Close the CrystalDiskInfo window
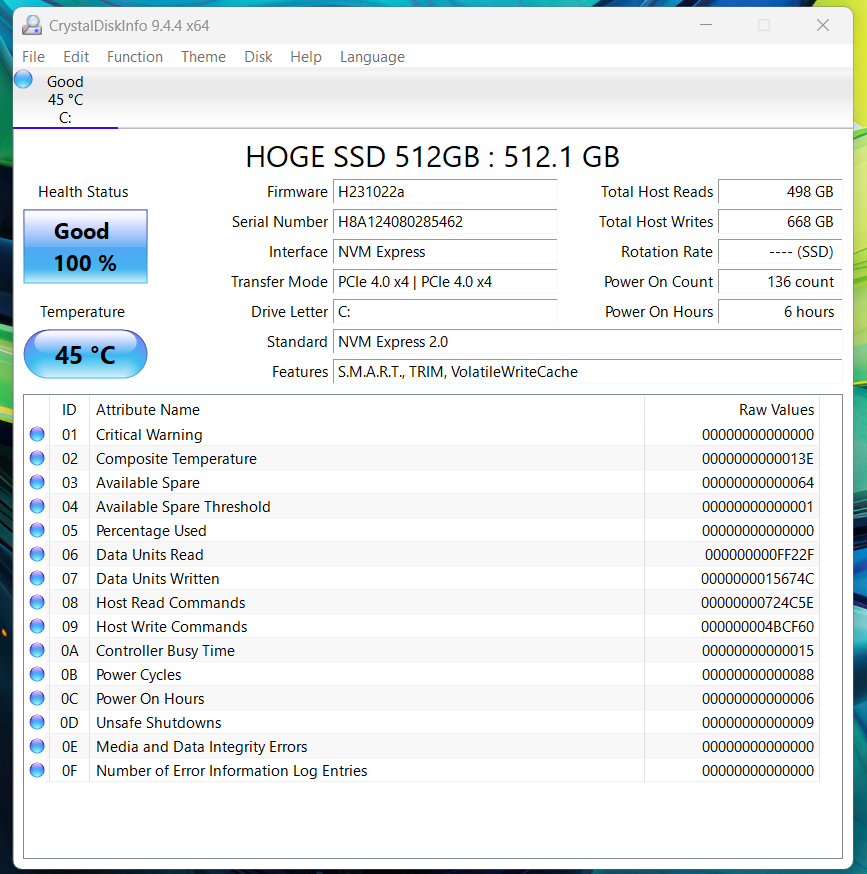The image size is (867, 874). click(x=823, y=25)
